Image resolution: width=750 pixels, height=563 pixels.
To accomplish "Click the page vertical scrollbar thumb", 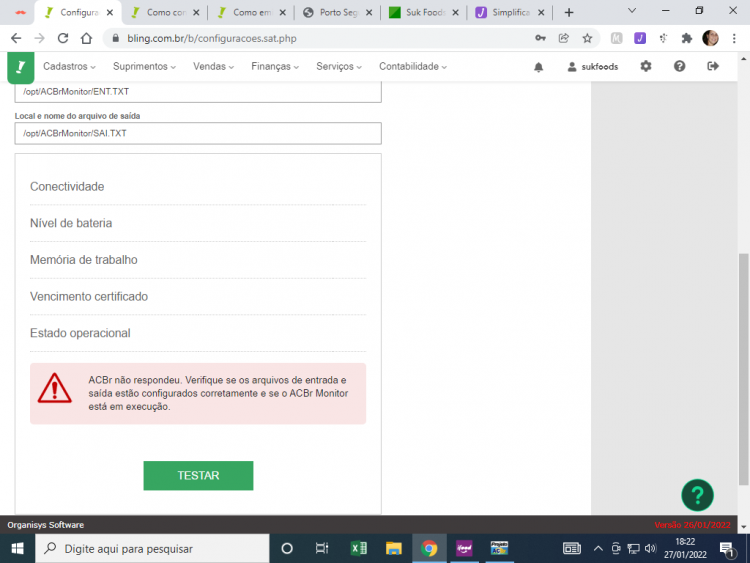I will 743,368.
